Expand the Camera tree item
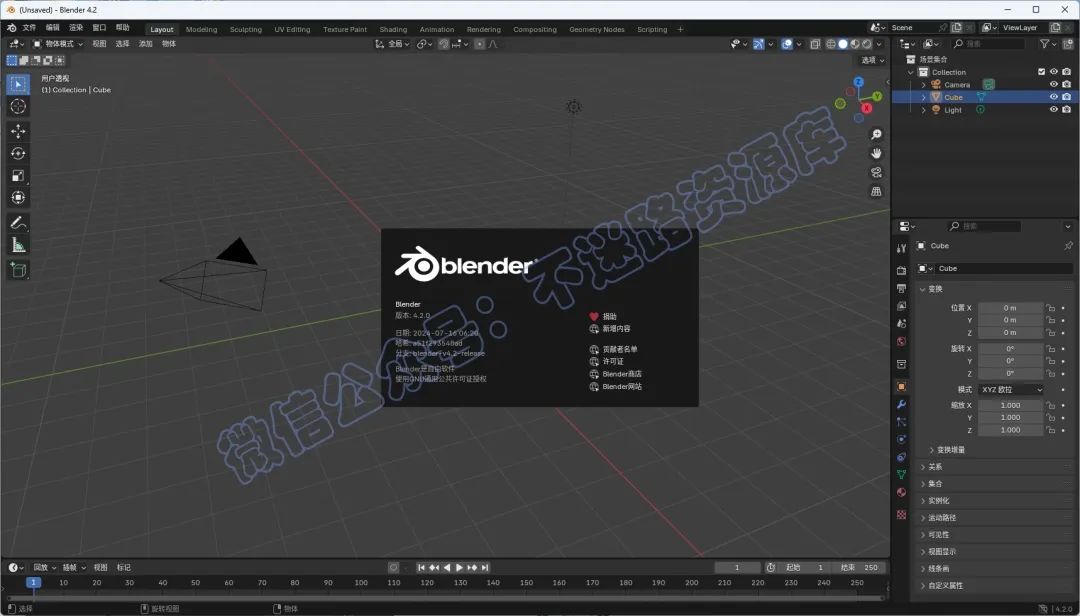 pyautogui.click(x=924, y=85)
